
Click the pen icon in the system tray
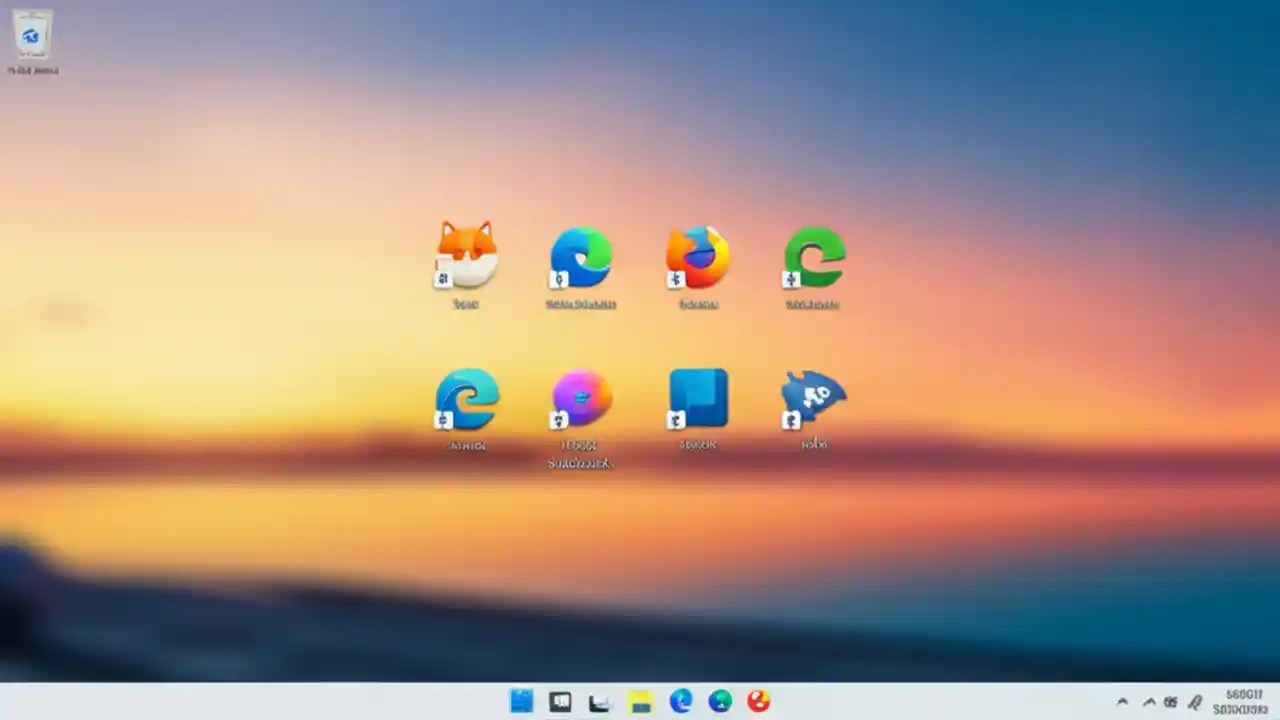pos(1196,701)
